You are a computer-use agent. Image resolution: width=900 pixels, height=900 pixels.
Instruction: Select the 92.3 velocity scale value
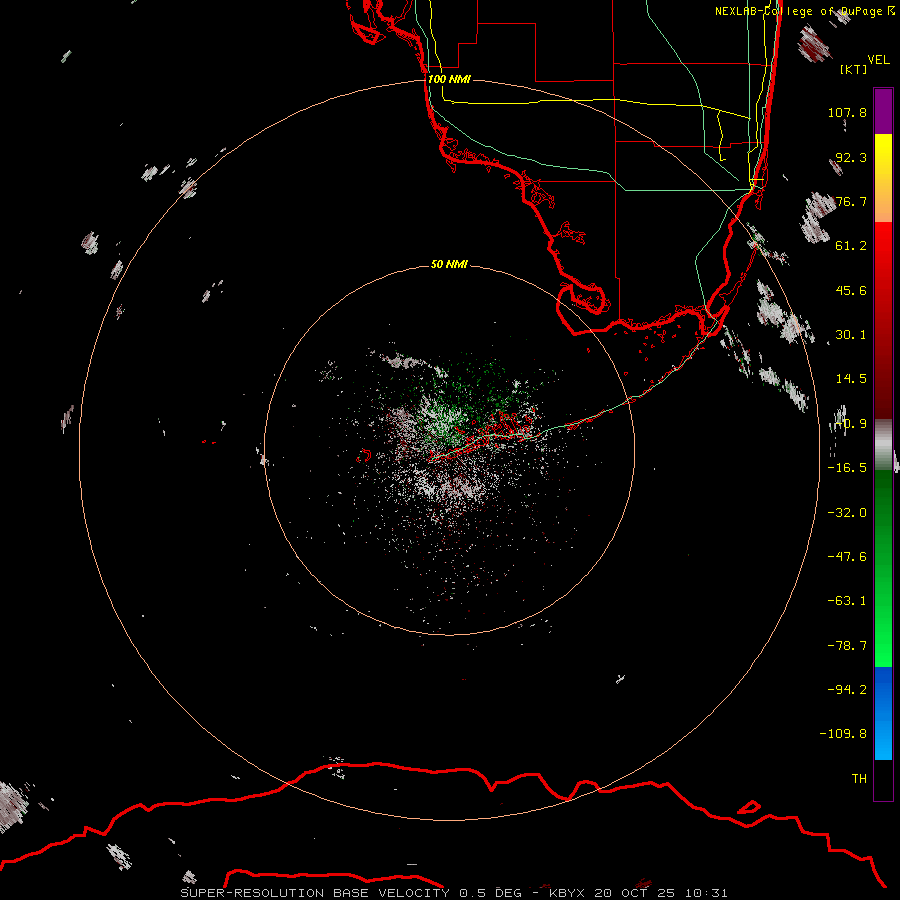click(x=851, y=157)
